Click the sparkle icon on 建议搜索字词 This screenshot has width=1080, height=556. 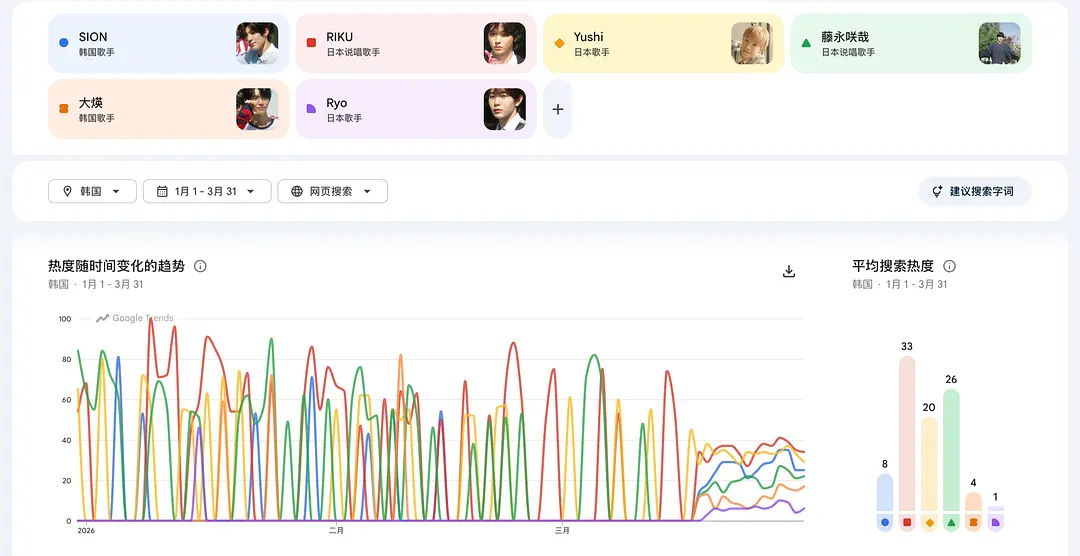point(937,192)
